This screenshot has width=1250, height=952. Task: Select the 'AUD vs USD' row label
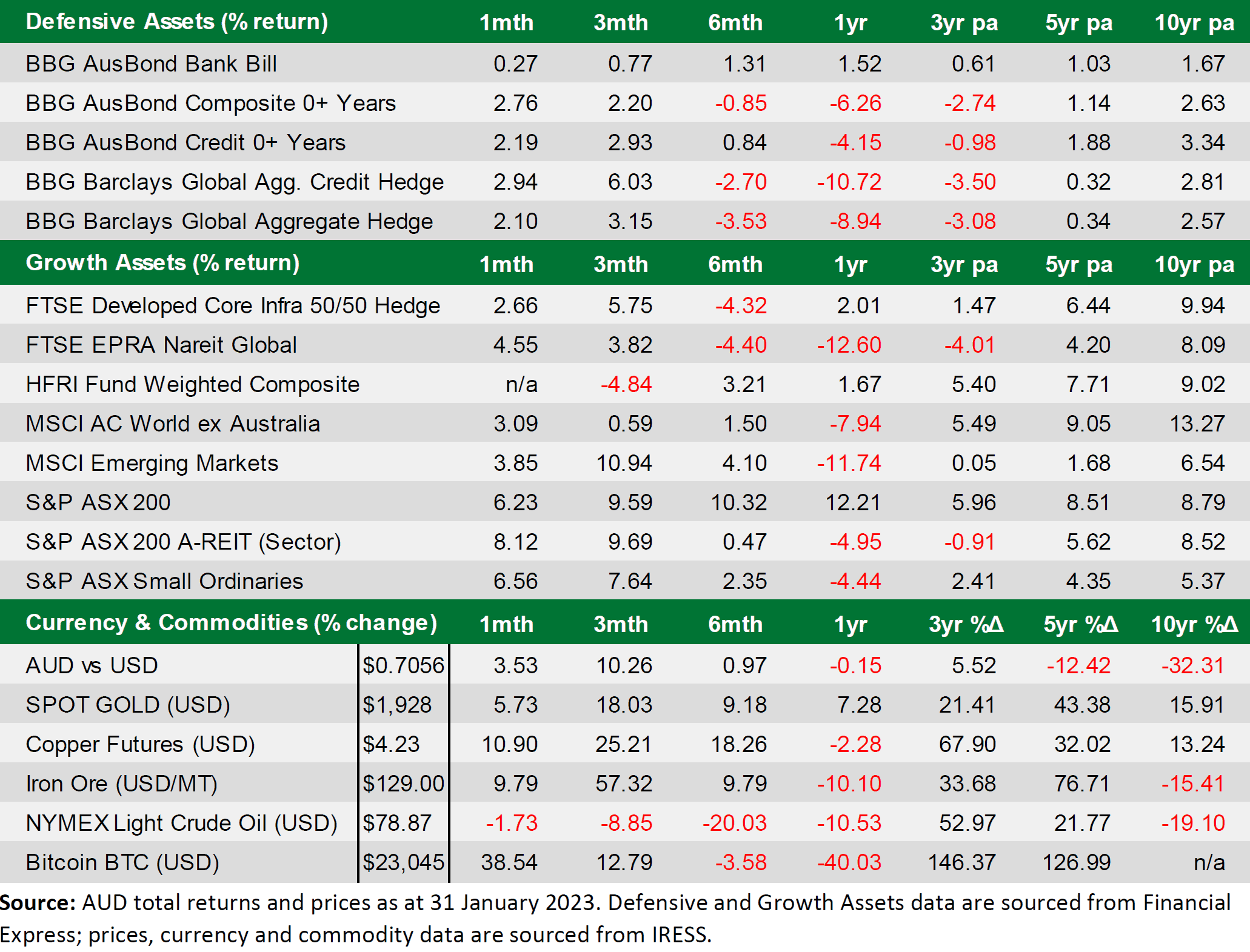[x=92, y=665]
